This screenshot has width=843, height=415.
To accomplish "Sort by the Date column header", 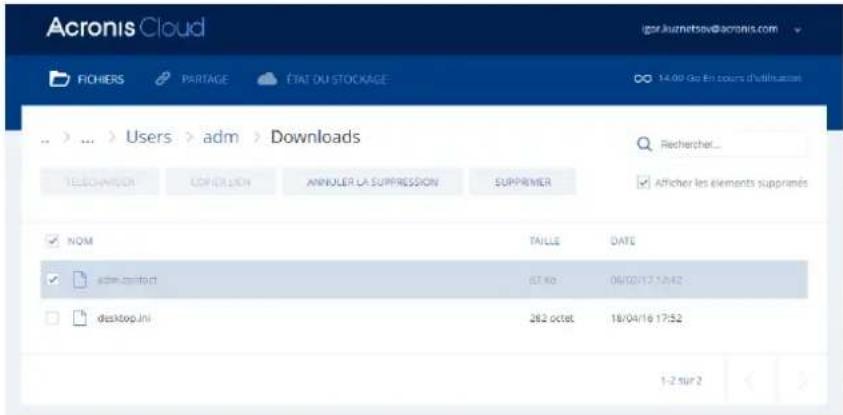I will [623, 241].
